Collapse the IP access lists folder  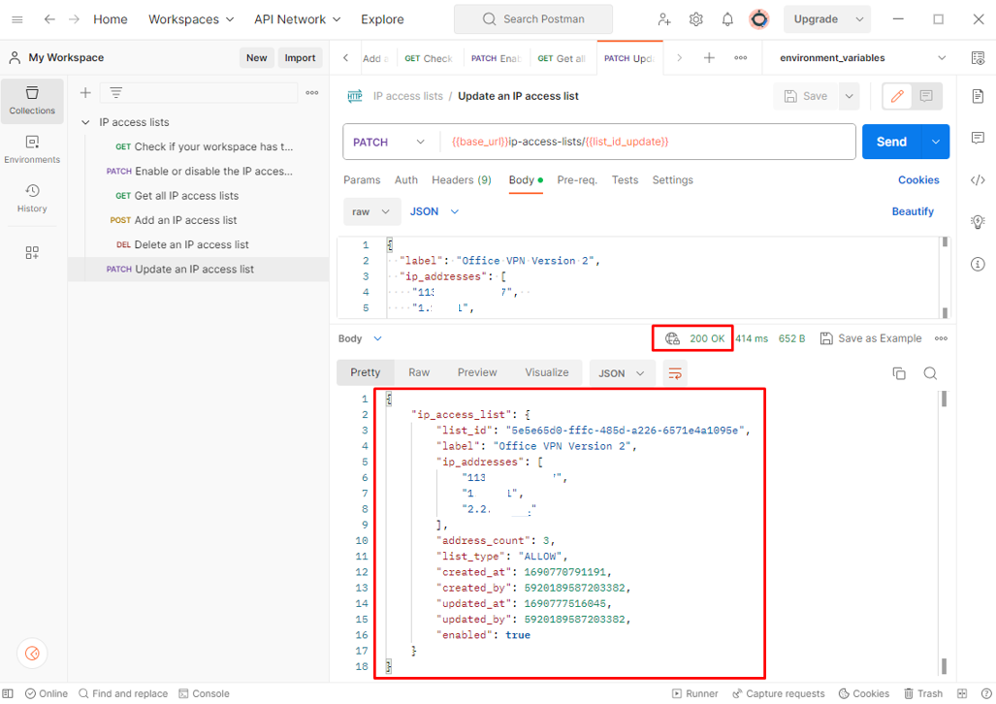[86, 122]
